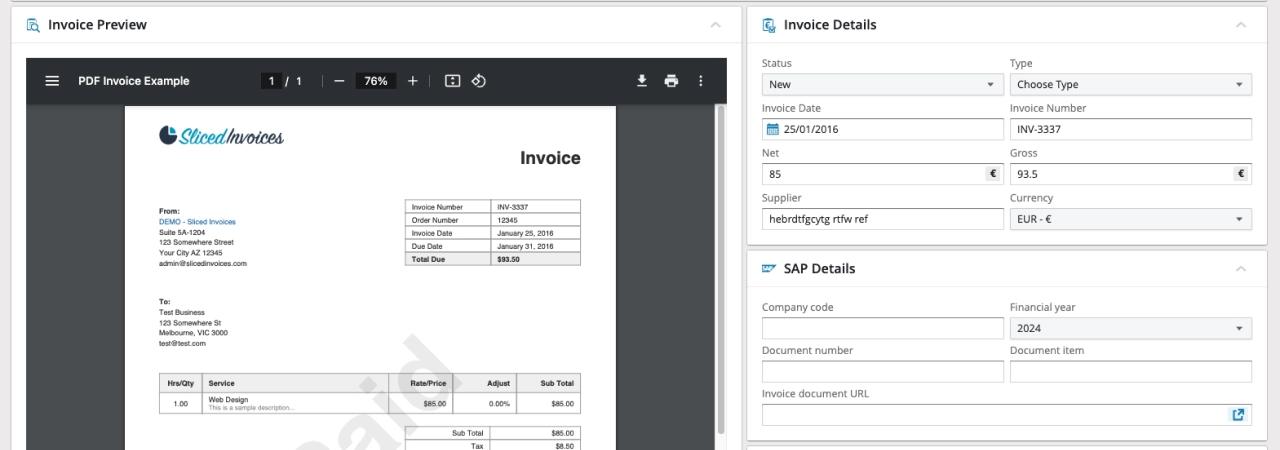Zoom out the PDF with minus button
Viewport: 1280px width, 450px height.
click(x=339, y=81)
